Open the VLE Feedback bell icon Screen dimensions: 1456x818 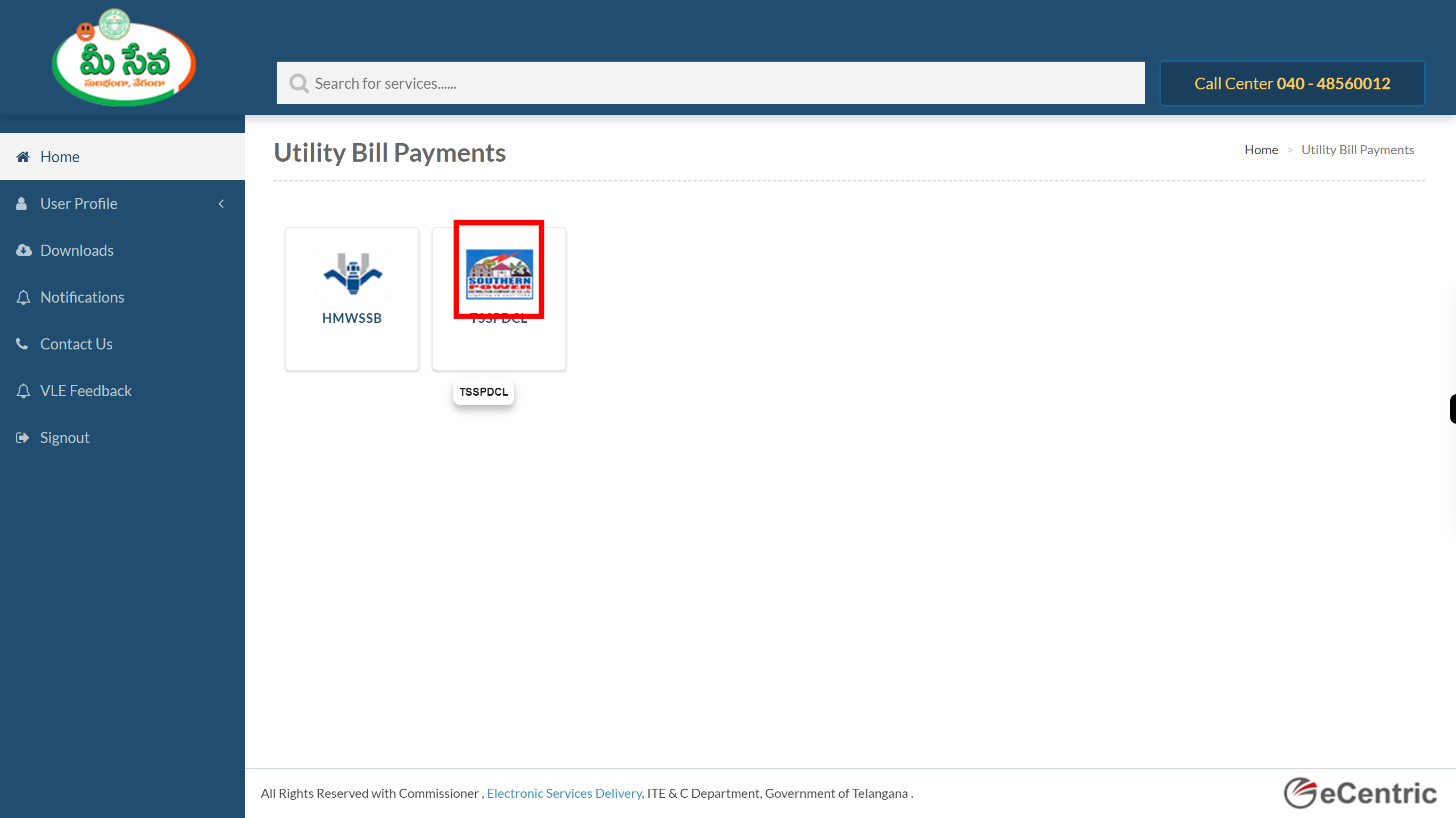(23, 390)
